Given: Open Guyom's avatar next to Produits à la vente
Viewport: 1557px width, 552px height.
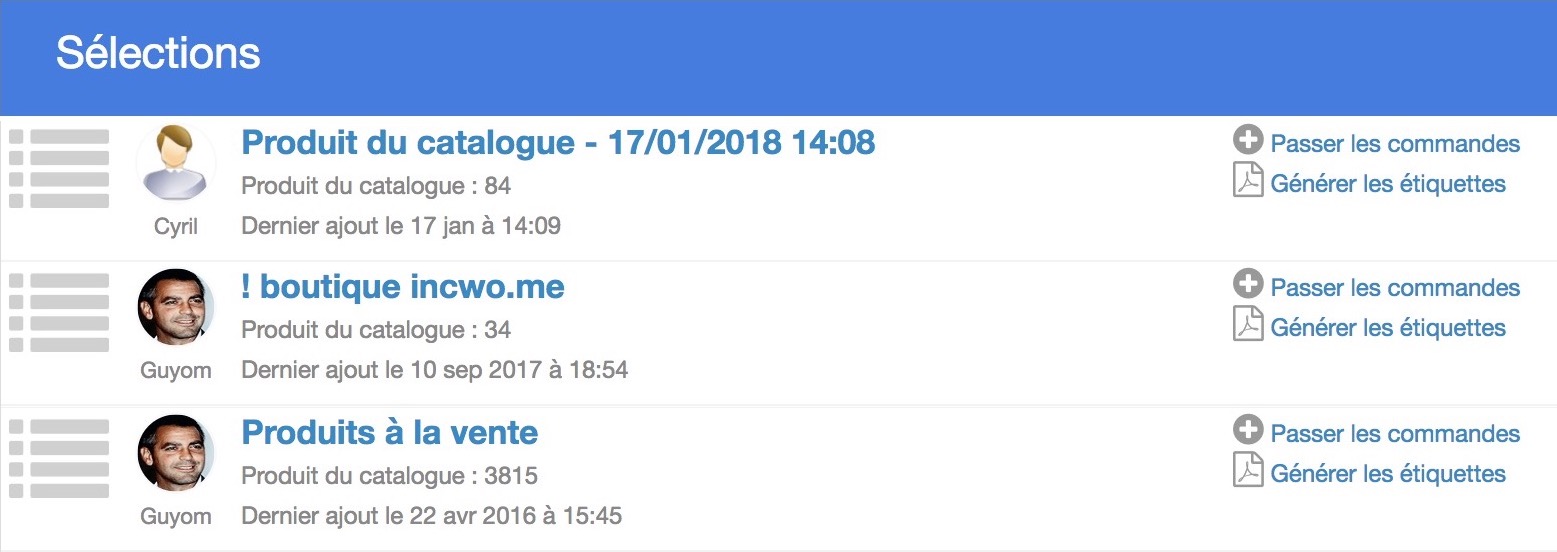Looking at the screenshot, I should click(176, 454).
